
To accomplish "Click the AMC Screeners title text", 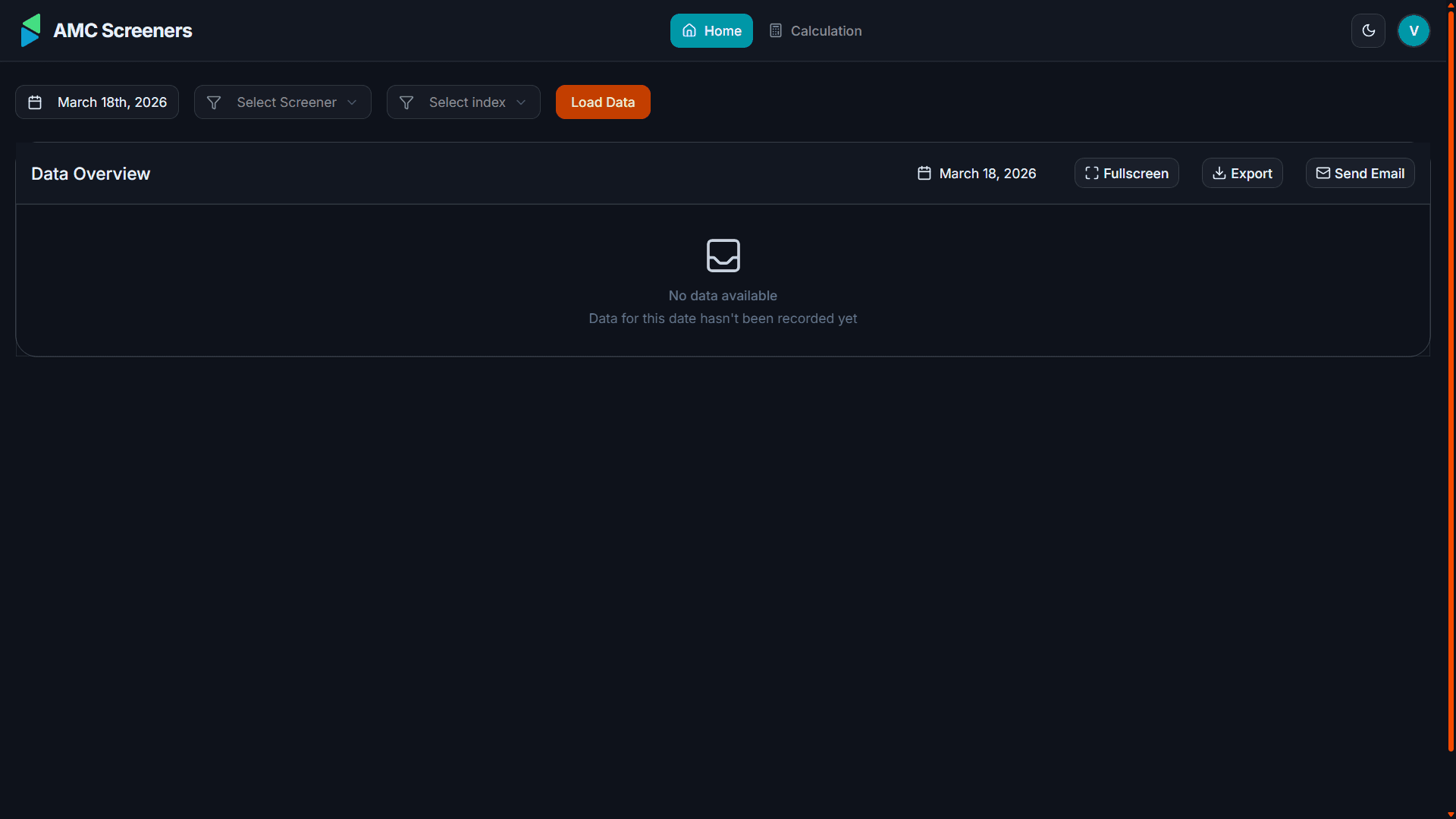I will pos(123,30).
